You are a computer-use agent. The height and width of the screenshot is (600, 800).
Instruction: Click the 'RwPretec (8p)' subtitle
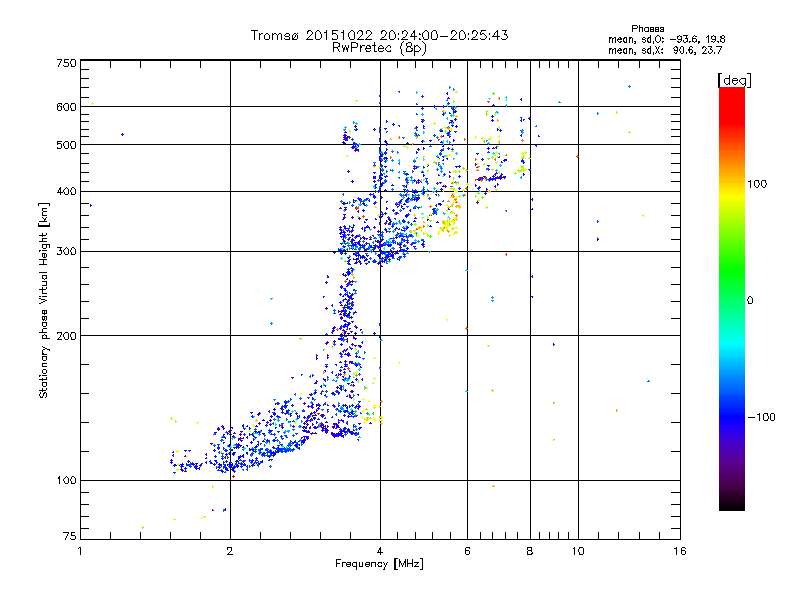(379, 48)
